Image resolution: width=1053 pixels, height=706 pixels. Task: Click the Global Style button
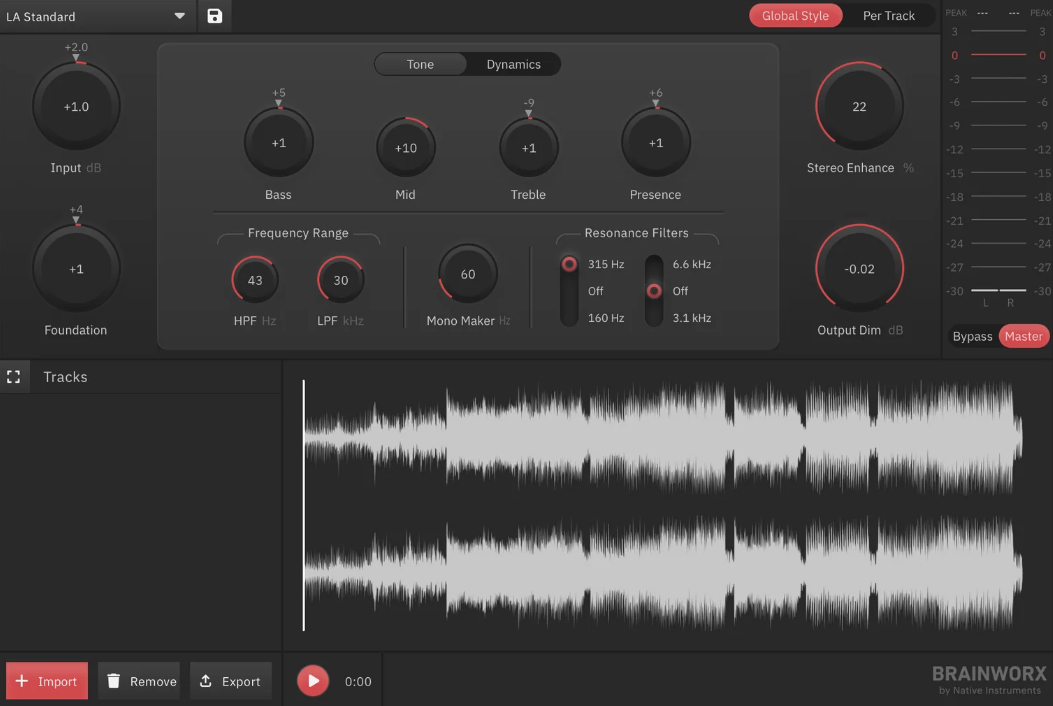[795, 15]
